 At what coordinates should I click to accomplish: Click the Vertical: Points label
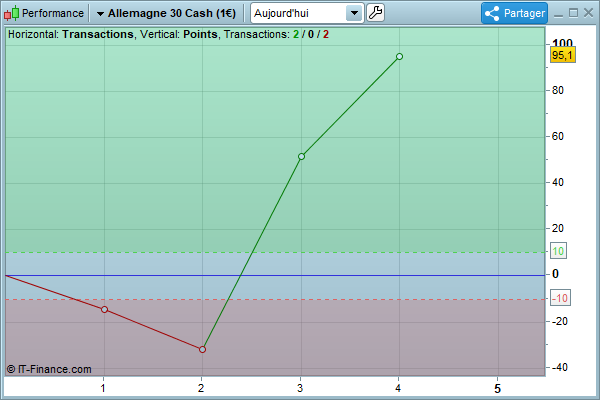pyautogui.click(x=179, y=34)
